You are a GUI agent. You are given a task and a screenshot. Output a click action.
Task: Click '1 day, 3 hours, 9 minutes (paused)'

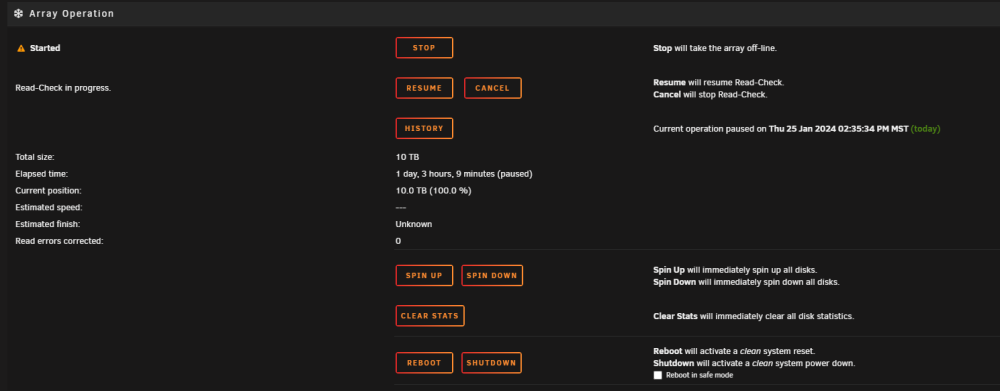[x=464, y=173]
